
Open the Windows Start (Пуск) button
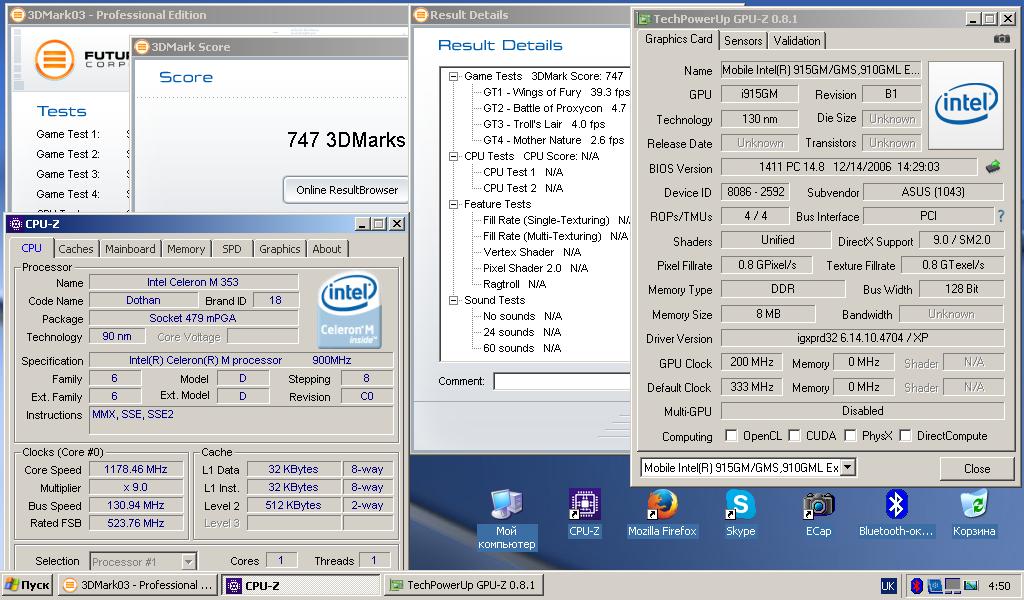tap(27, 586)
